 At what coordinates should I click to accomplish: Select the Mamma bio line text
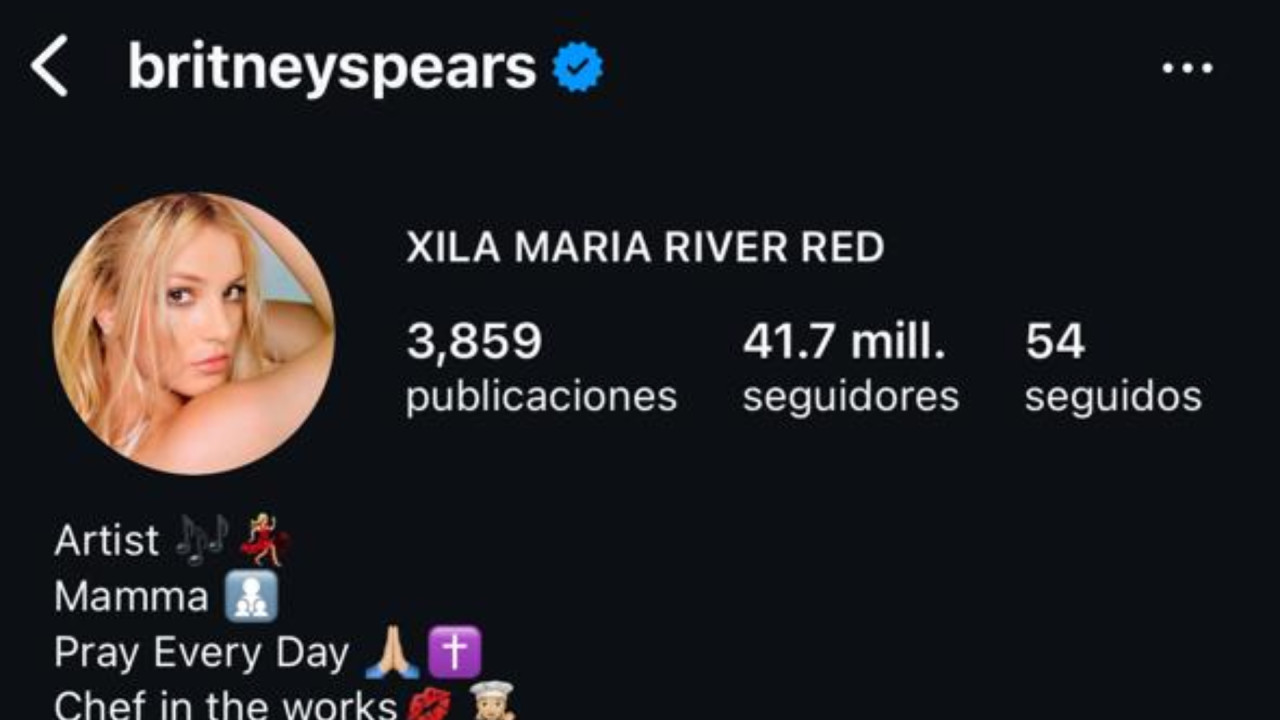131,597
